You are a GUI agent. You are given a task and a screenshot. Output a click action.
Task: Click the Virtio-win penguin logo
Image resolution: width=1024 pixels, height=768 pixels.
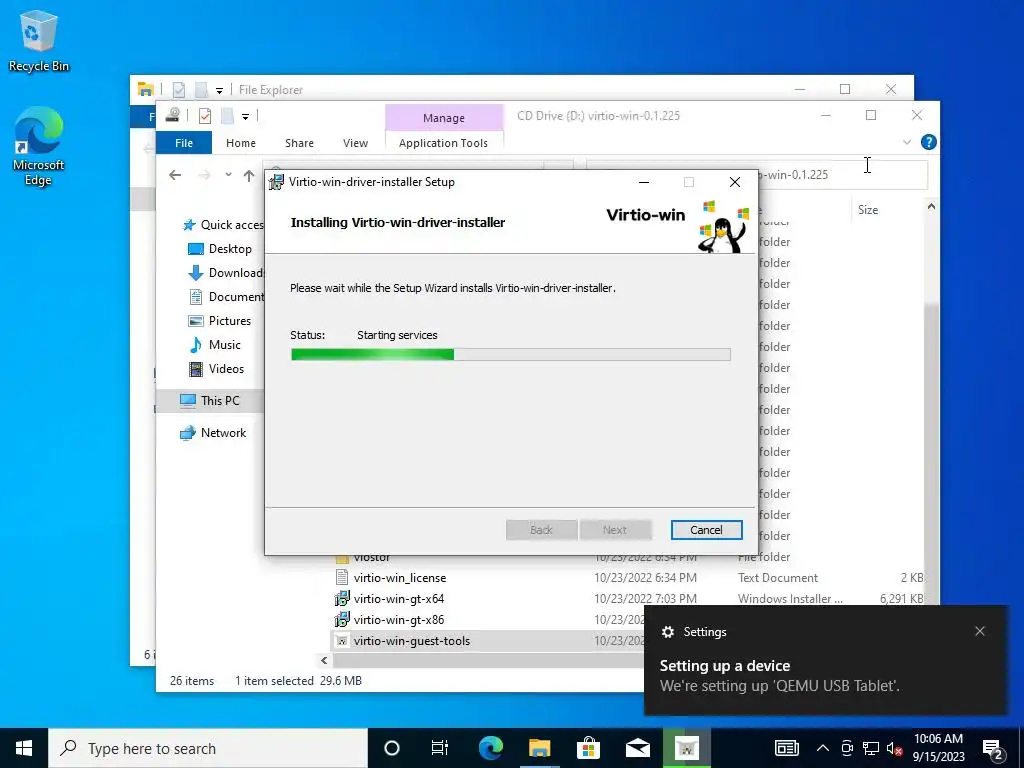point(723,227)
